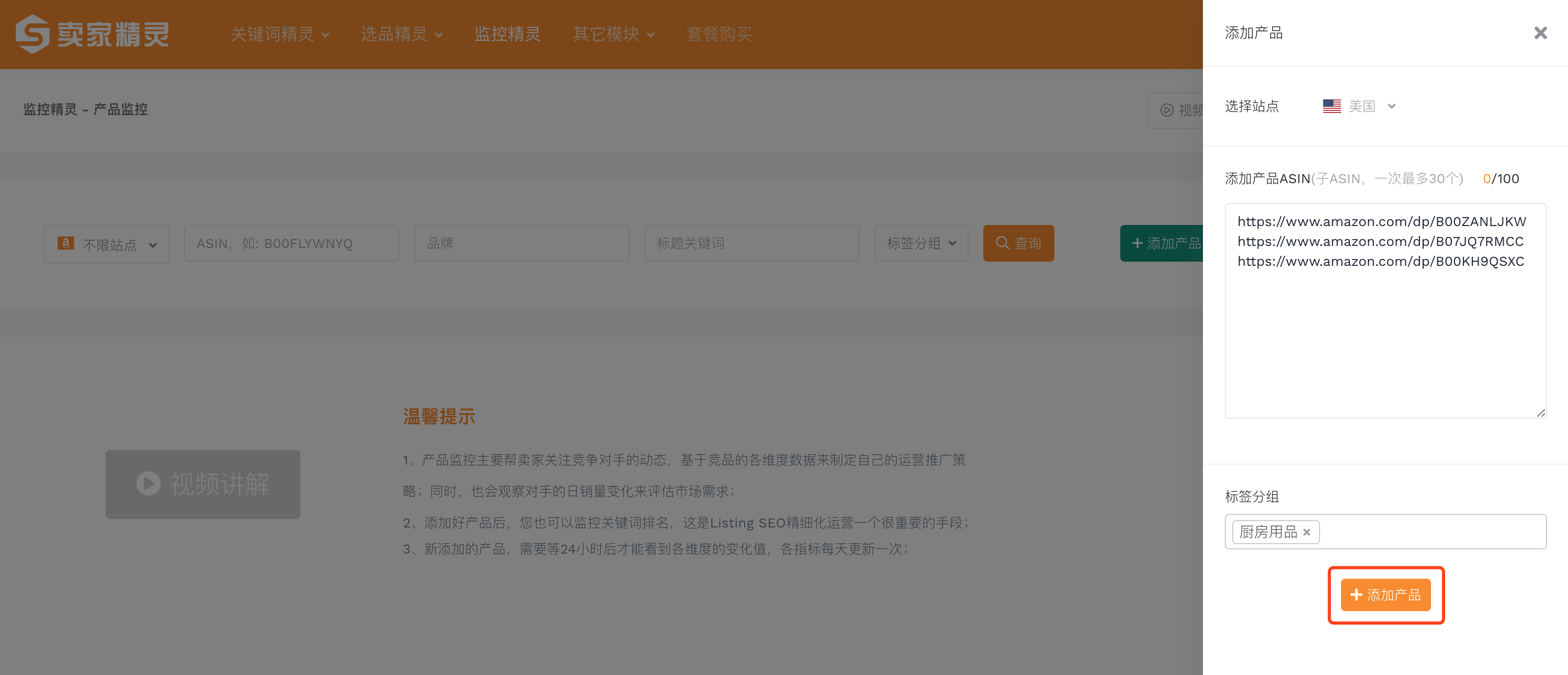The image size is (1568, 675).
Task: Click the 卖家精灵 logo icon
Action: pyautogui.click(x=32, y=34)
